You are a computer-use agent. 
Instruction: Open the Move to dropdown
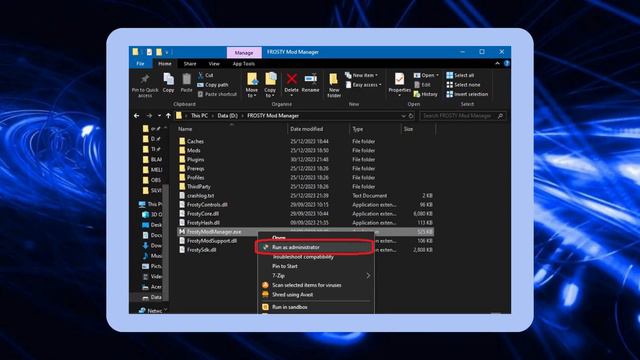[252, 85]
